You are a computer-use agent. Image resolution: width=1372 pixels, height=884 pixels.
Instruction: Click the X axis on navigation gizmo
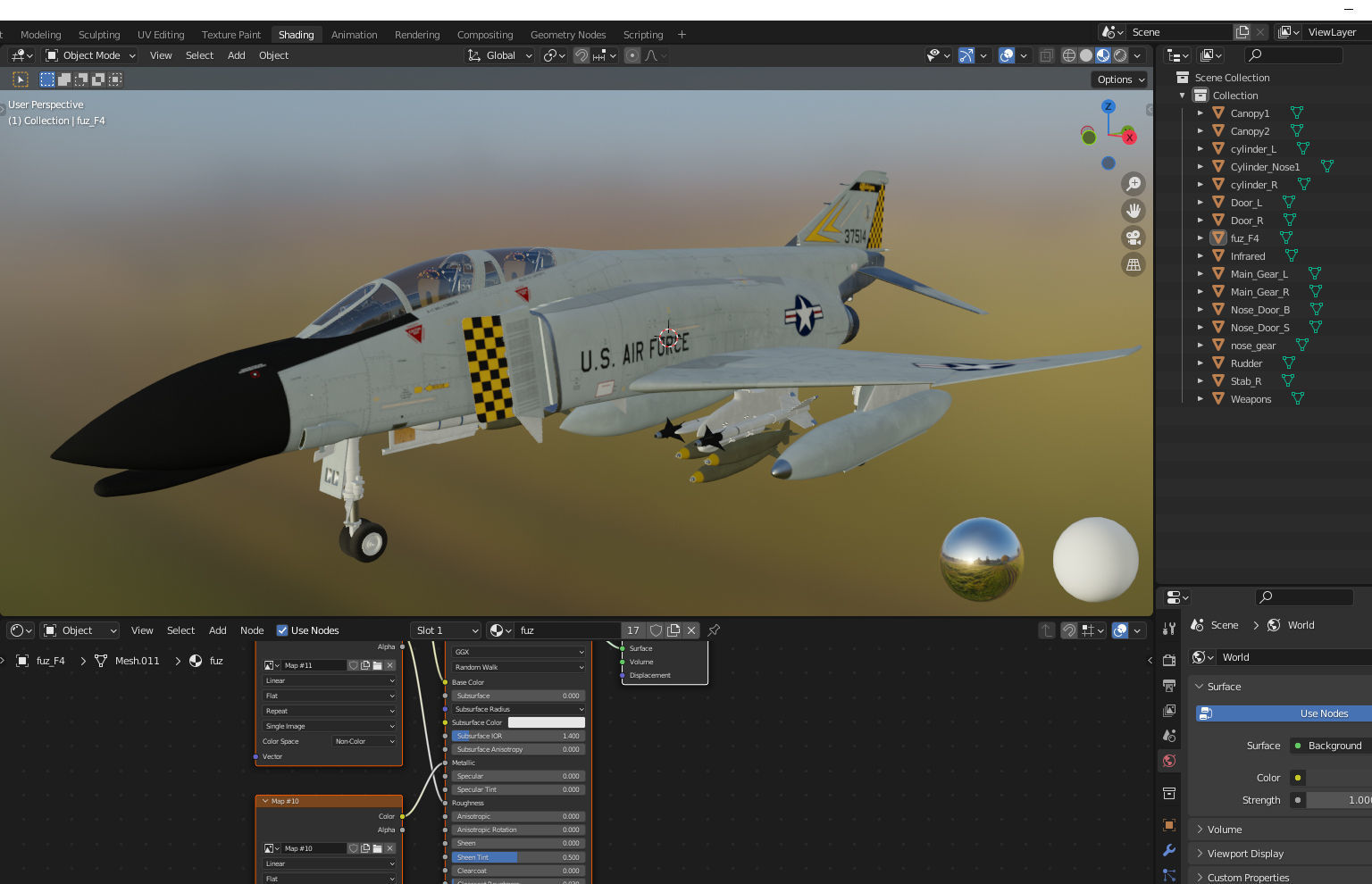coord(1129,137)
